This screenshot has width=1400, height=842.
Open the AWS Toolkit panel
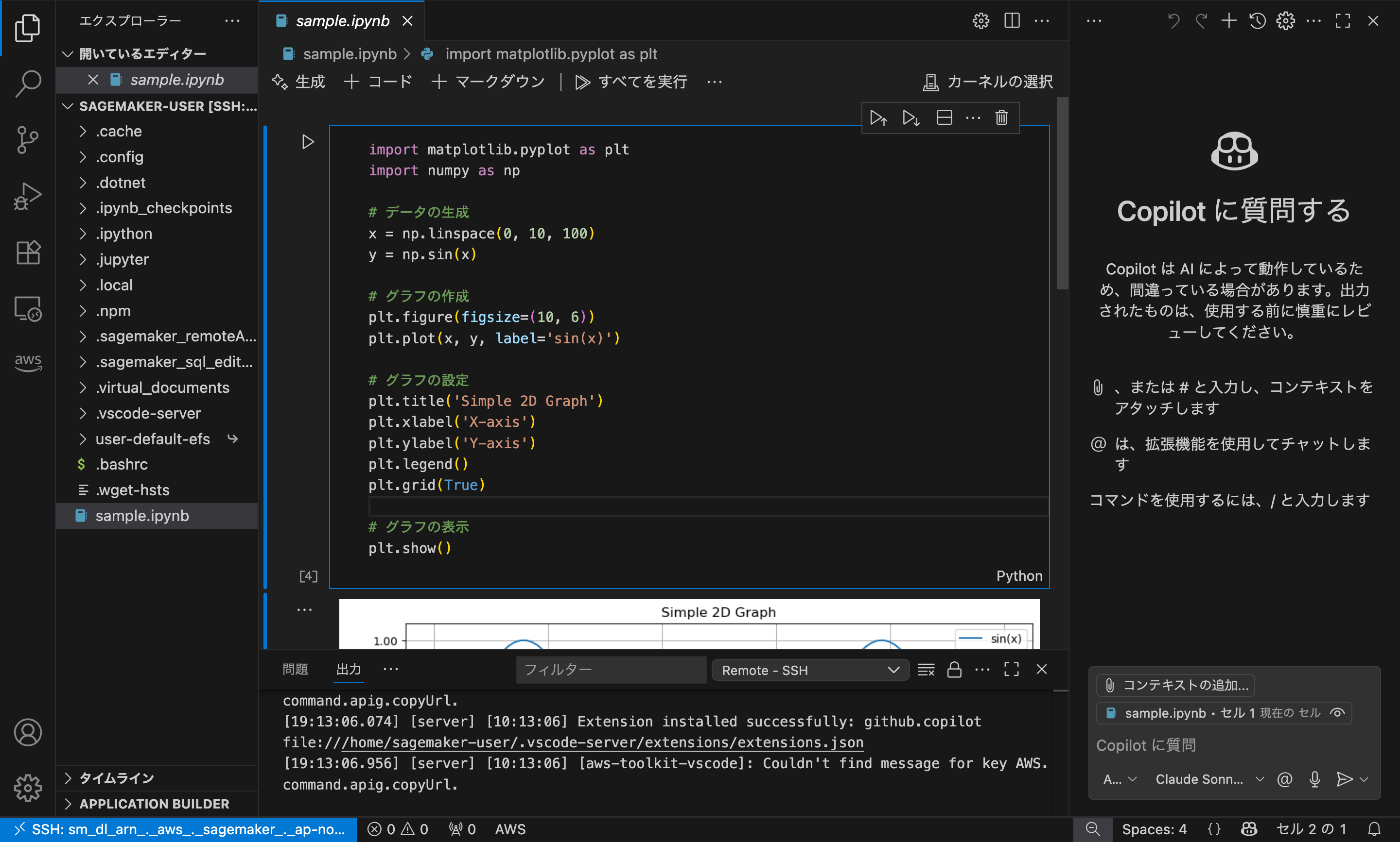click(x=28, y=362)
